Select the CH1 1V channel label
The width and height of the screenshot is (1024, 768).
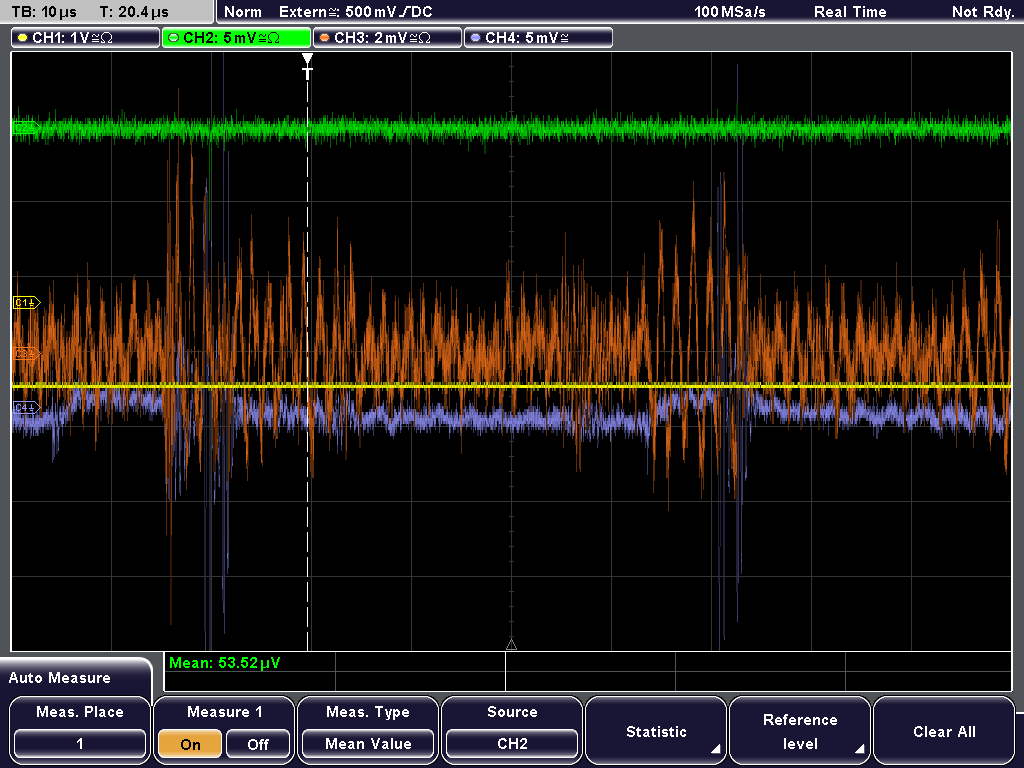[86, 38]
